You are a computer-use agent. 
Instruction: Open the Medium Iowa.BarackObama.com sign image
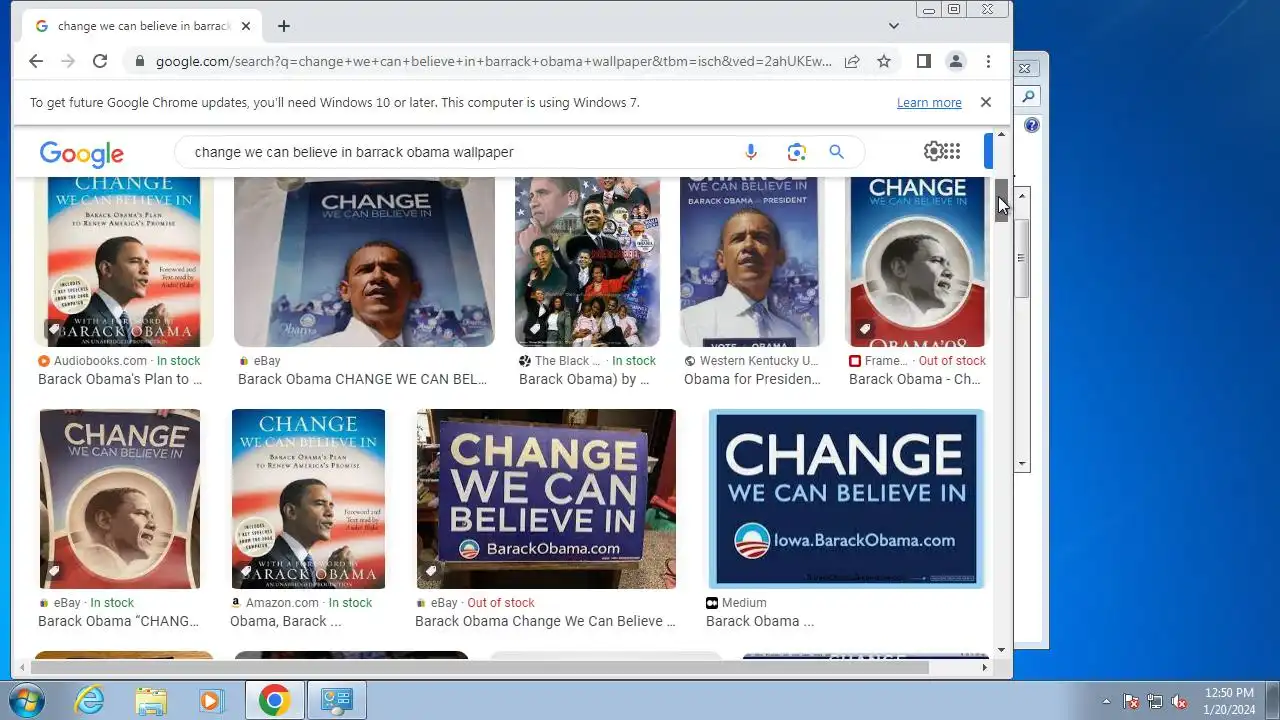pos(846,499)
